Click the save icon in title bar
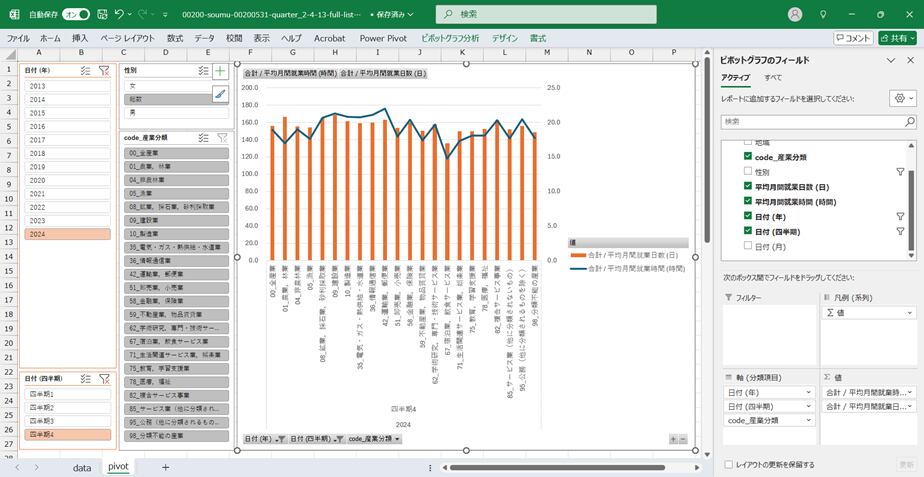This screenshot has width=924, height=477. pyautogui.click(x=100, y=15)
